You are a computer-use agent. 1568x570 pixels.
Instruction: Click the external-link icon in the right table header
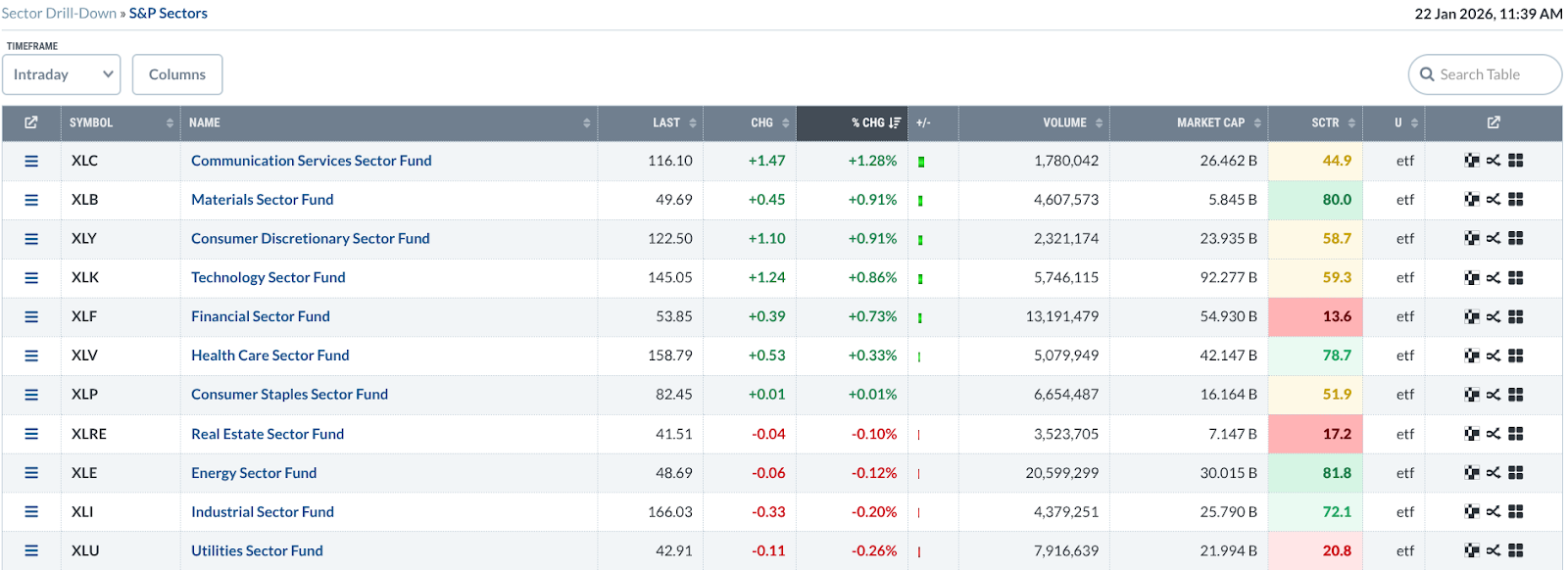(1494, 122)
